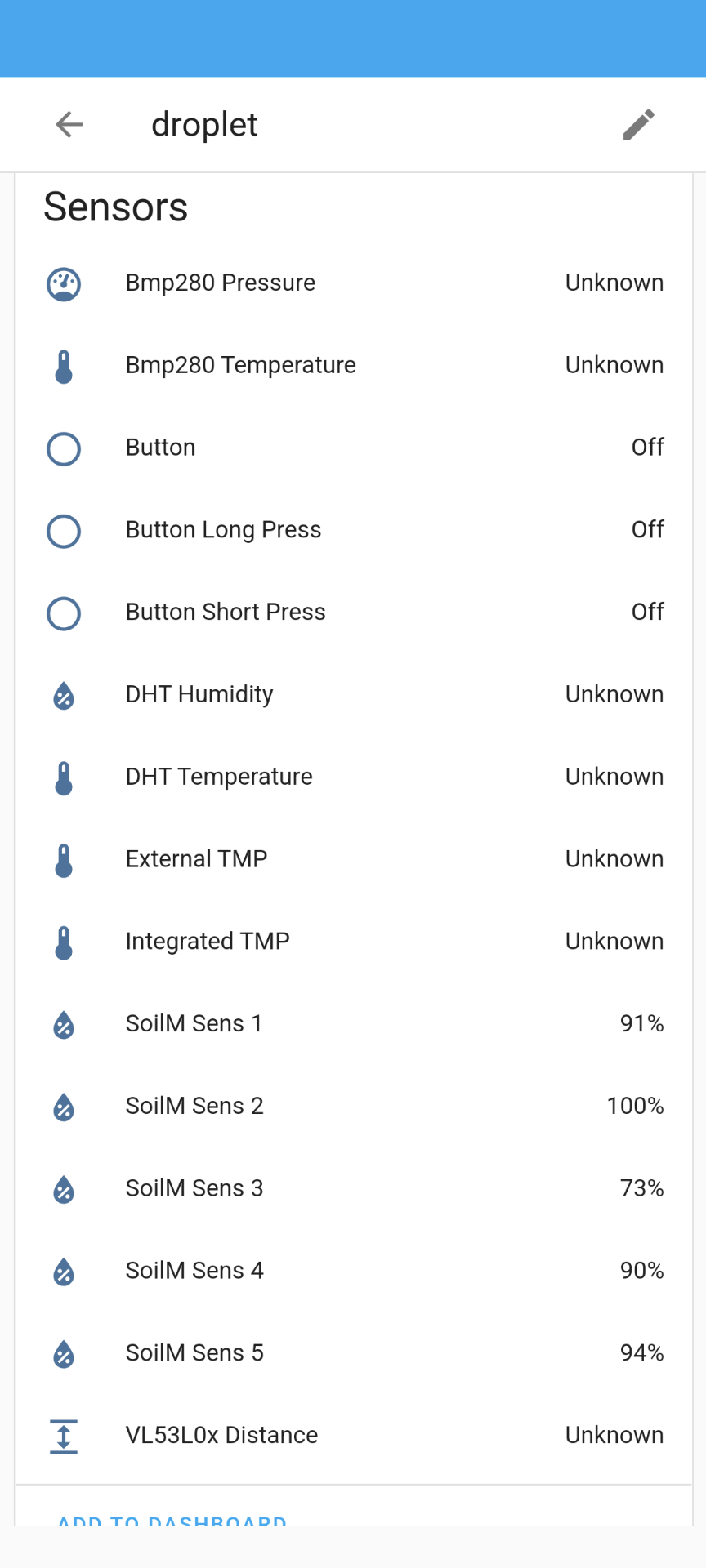Click the SoilM Sens 3 humidity icon
The image size is (706, 1568).
(x=64, y=1190)
